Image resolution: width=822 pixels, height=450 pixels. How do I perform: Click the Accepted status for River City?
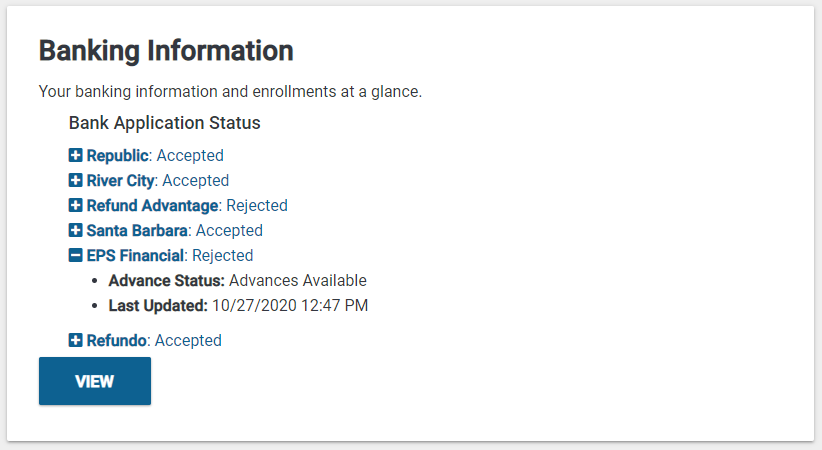195,181
